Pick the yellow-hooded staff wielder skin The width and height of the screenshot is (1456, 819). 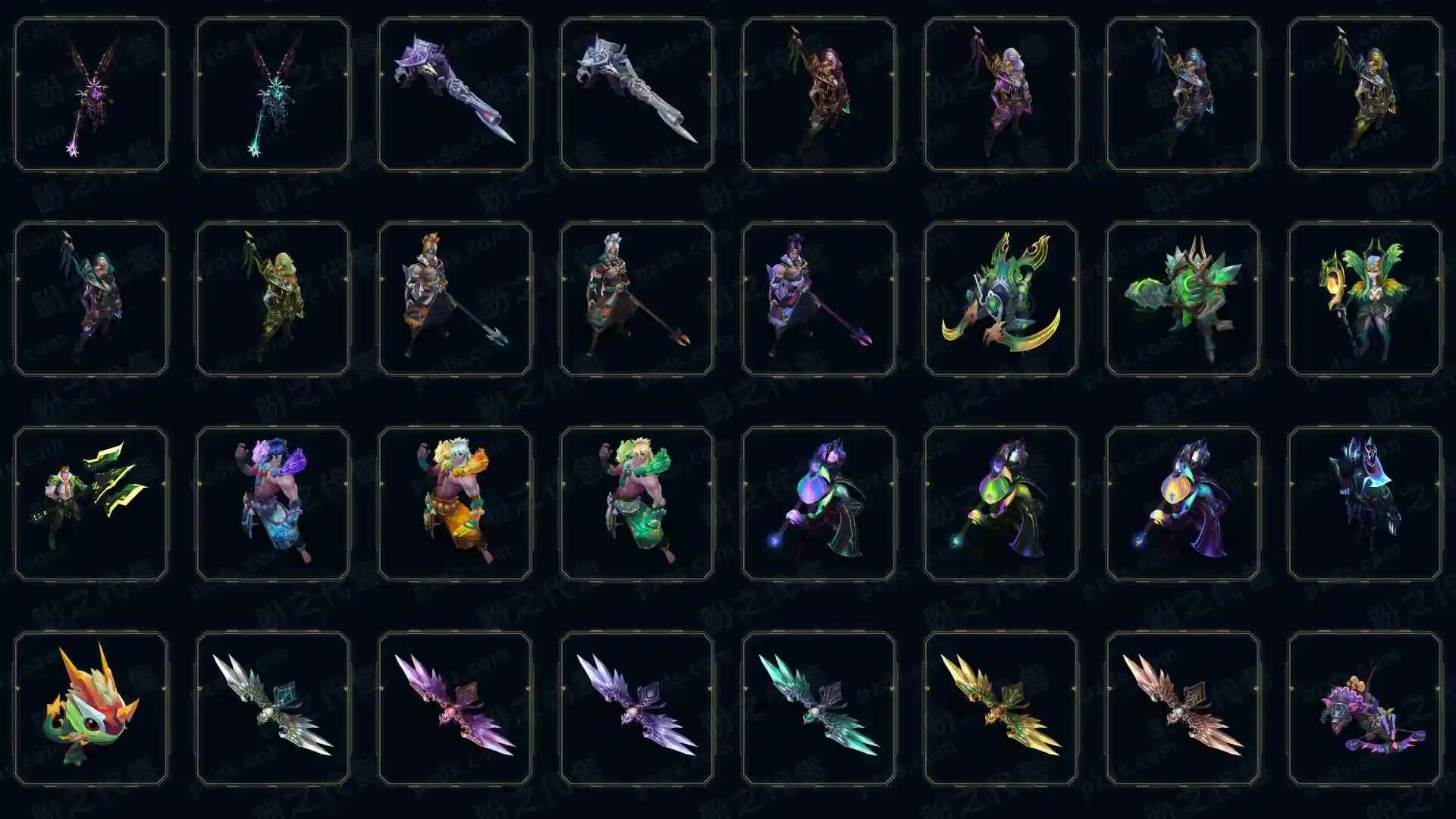tap(1365, 95)
